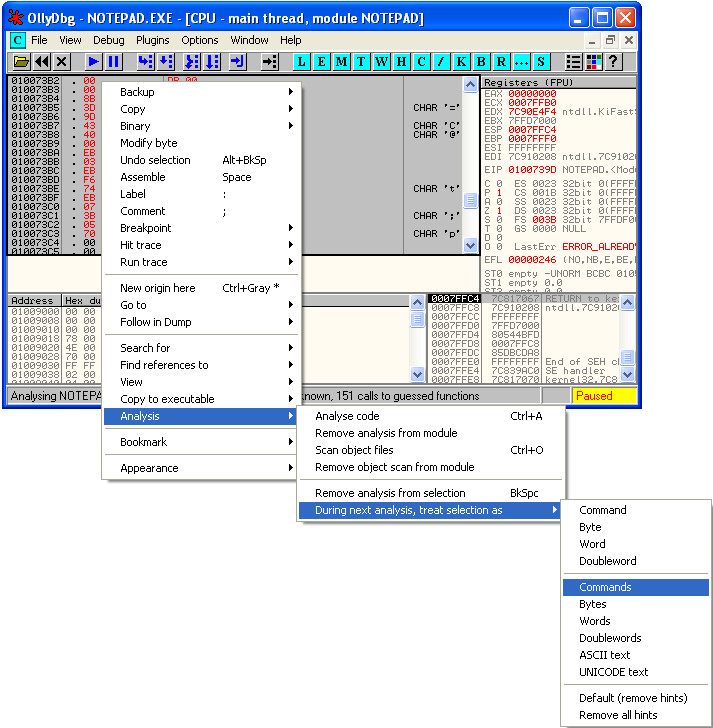Open References window with R button
713x728 pixels.
click(501, 61)
